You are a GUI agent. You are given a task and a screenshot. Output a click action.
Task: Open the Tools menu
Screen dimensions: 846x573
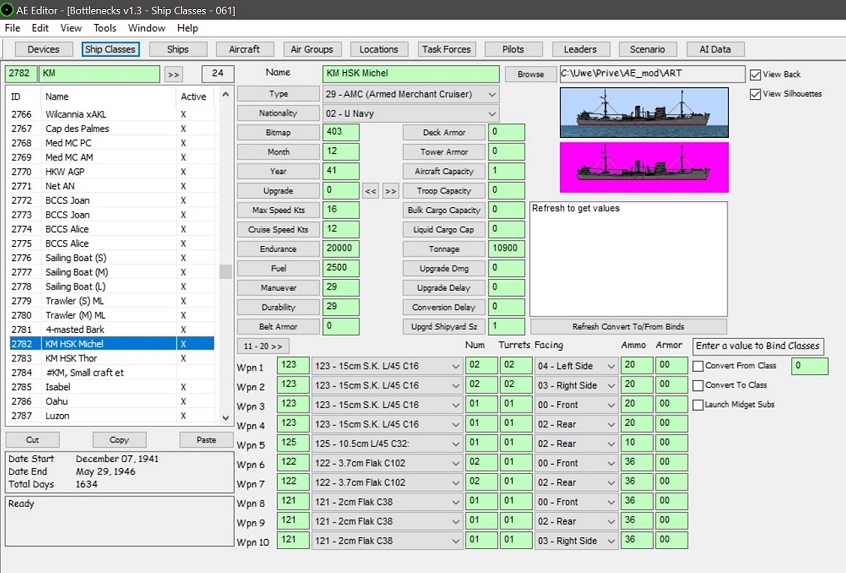point(105,28)
